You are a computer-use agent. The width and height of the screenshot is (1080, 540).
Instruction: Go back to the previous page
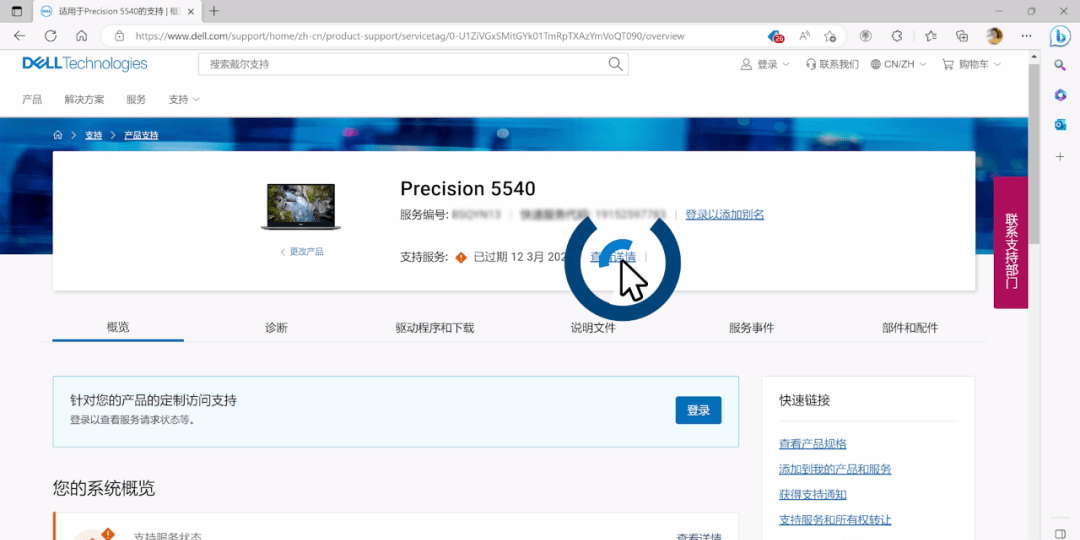(x=19, y=36)
